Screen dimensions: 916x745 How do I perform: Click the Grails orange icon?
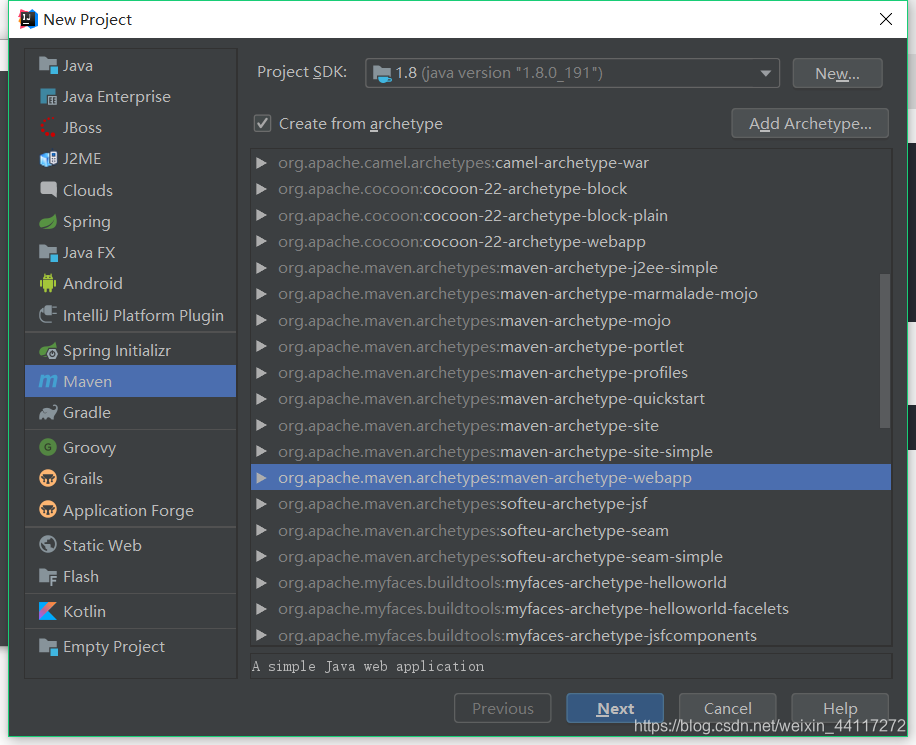pos(48,479)
